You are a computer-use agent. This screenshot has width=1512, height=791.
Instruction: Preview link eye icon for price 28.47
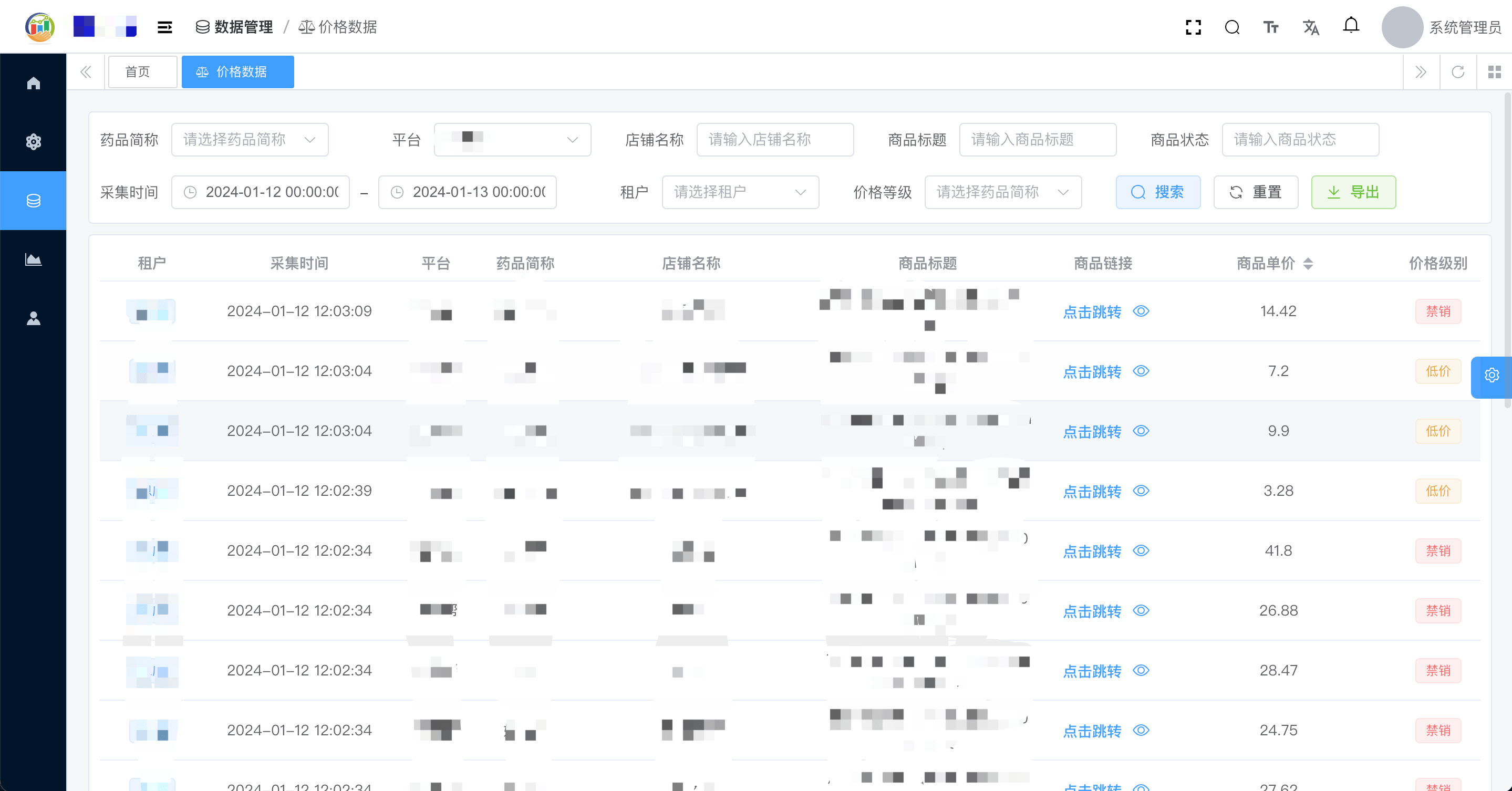(1141, 670)
